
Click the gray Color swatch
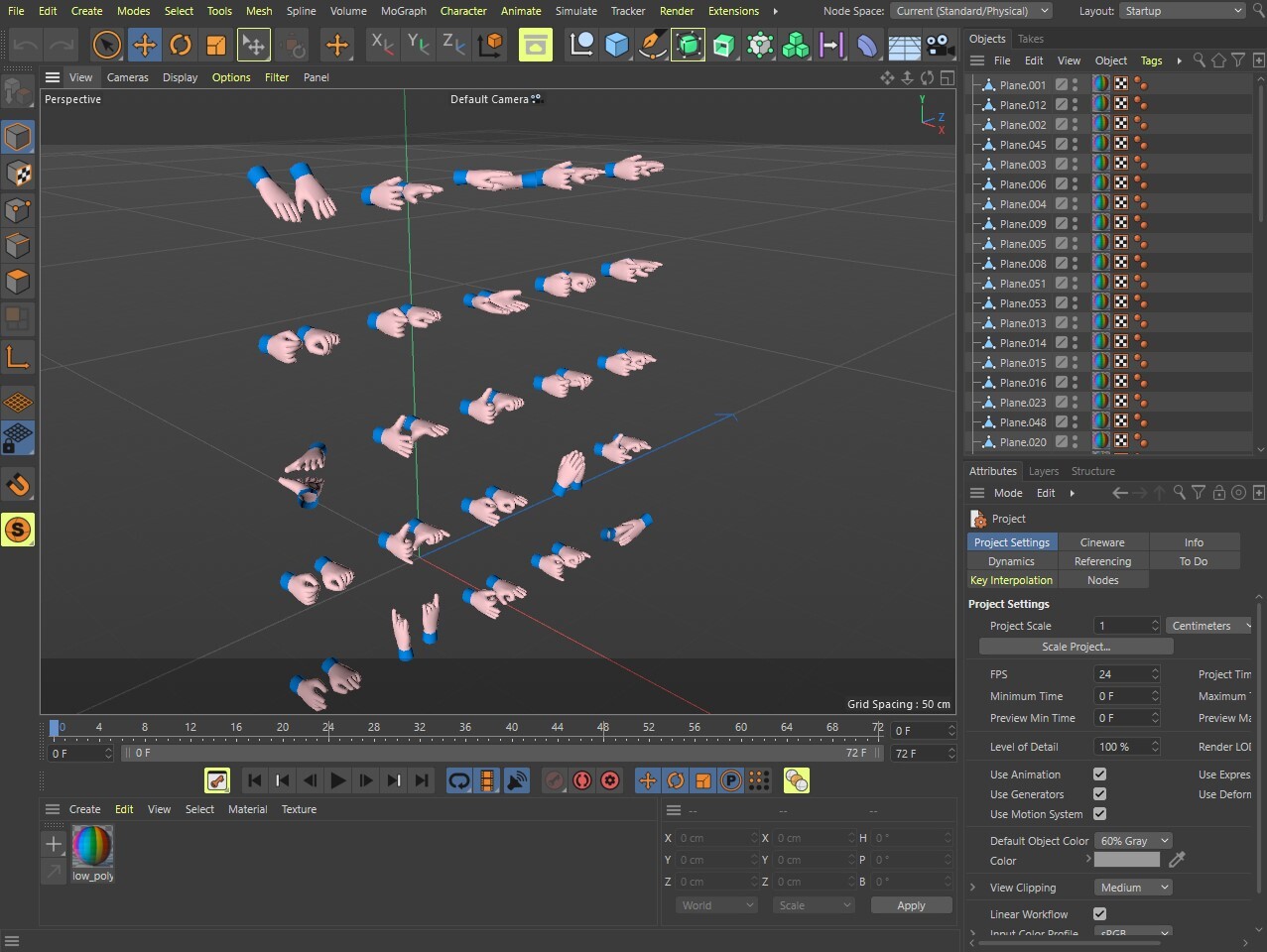pyautogui.click(x=1126, y=861)
